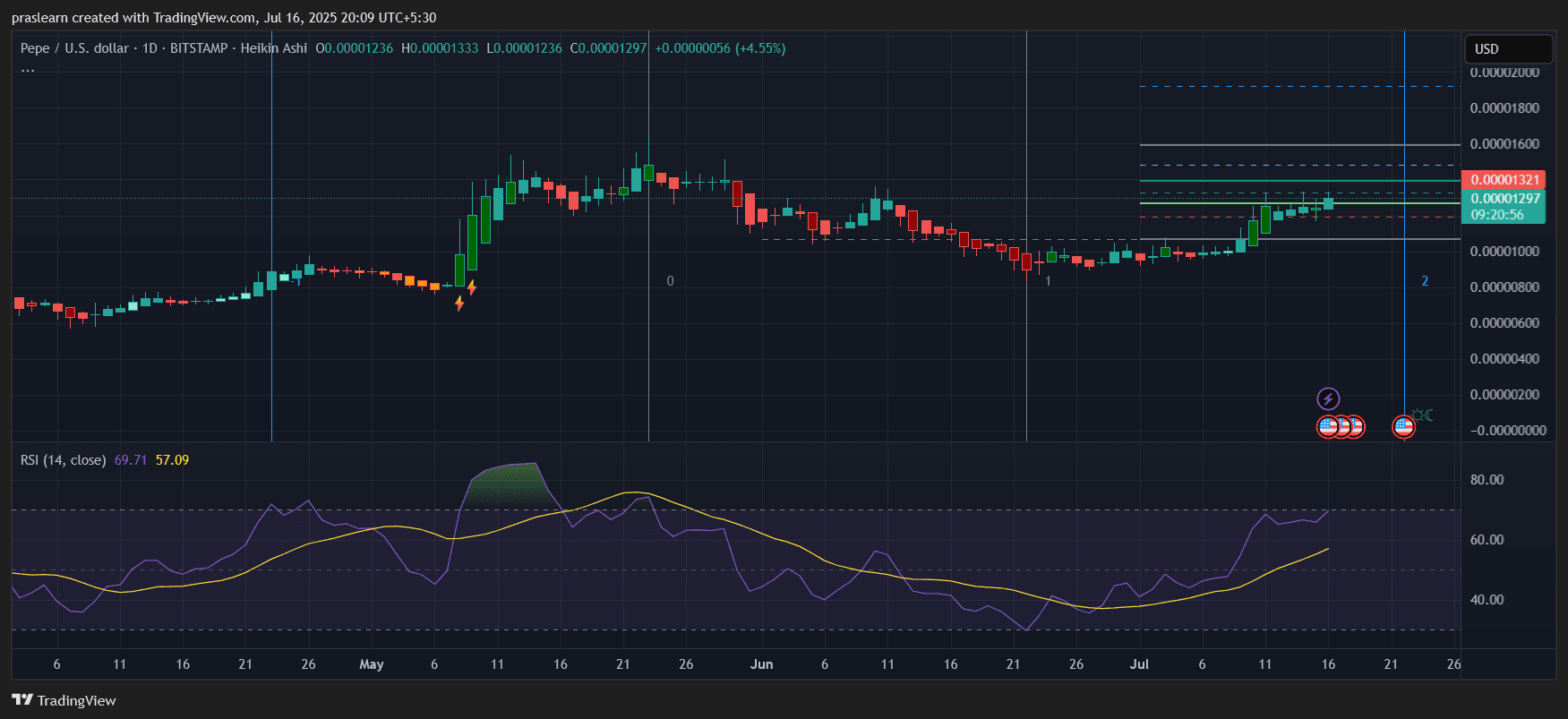Open the USD currency selector
The height and width of the screenshot is (719, 1568).
point(1508,49)
